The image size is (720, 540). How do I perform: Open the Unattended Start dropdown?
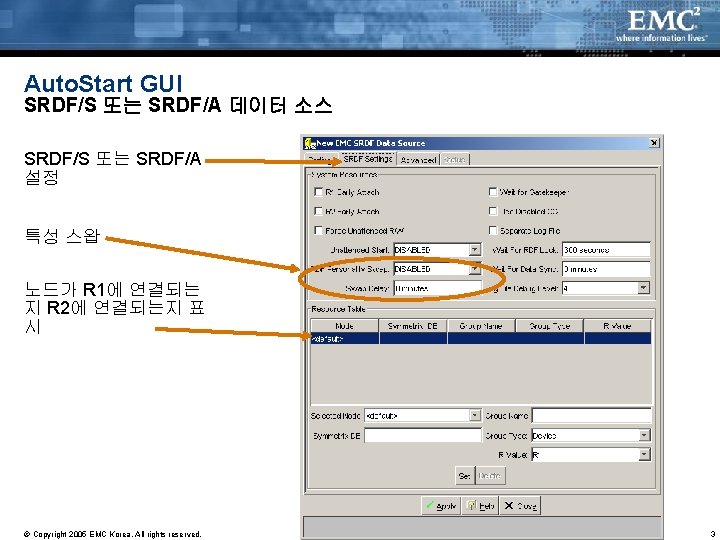tap(475, 250)
